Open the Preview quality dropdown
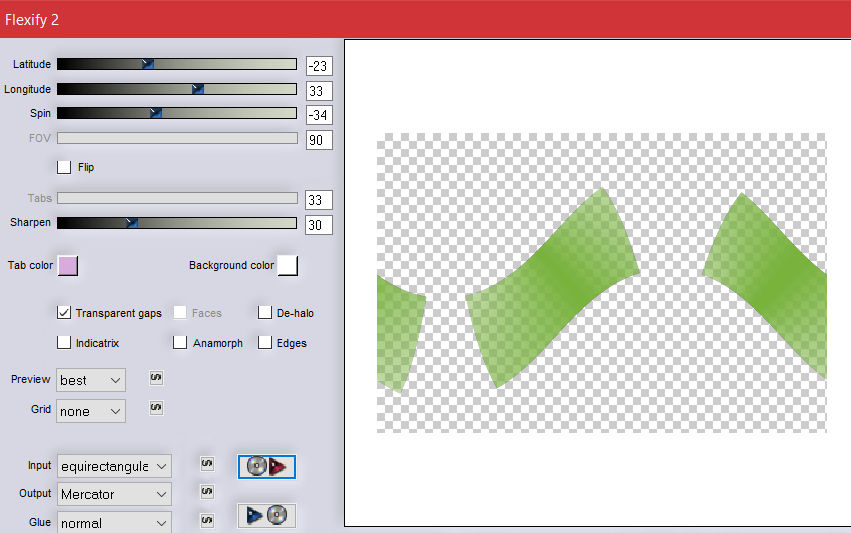 click(x=91, y=380)
